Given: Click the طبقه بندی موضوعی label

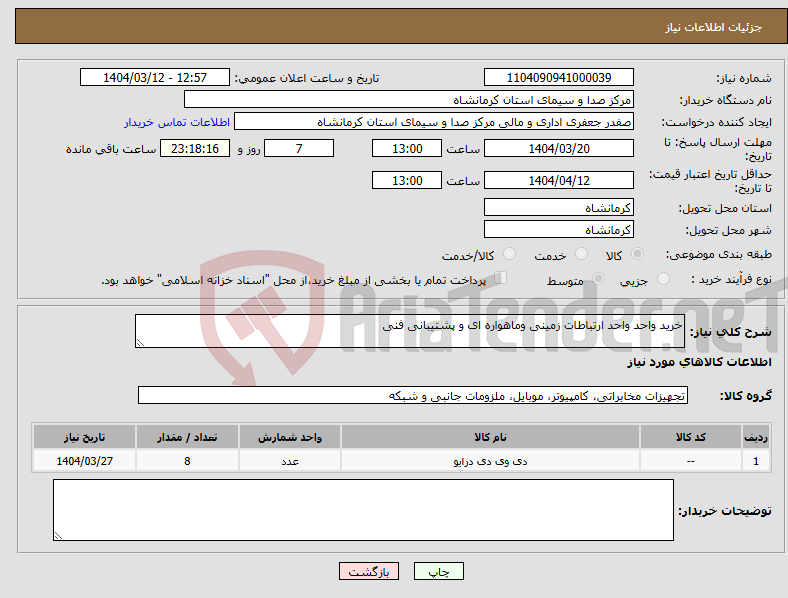Looking at the screenshot, I should click(719, 254).
